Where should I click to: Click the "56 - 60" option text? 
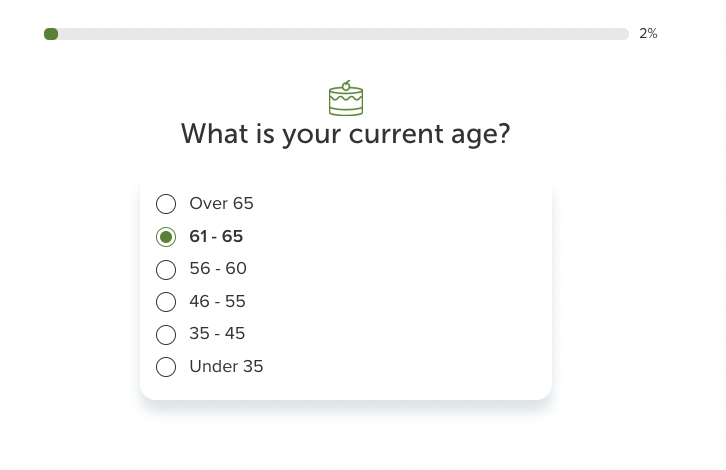(218, 269)
